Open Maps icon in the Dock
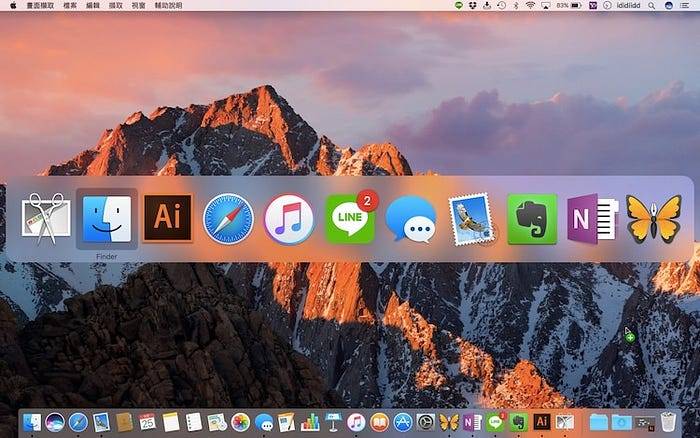Image resolution: width=700 pixels, height=438 pixels. tap(217, 422)
